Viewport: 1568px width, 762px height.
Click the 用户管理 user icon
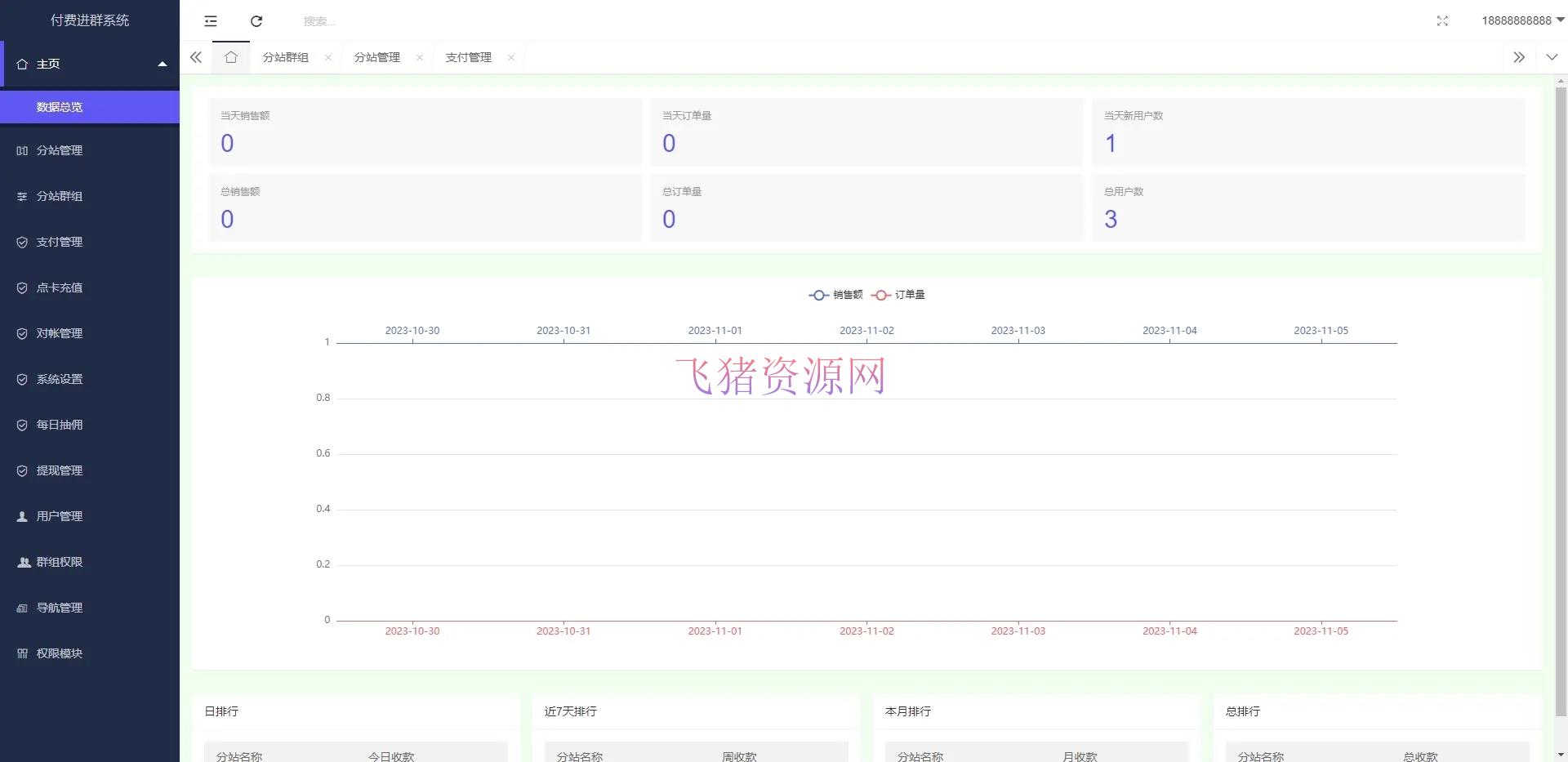tap(22, 516)
